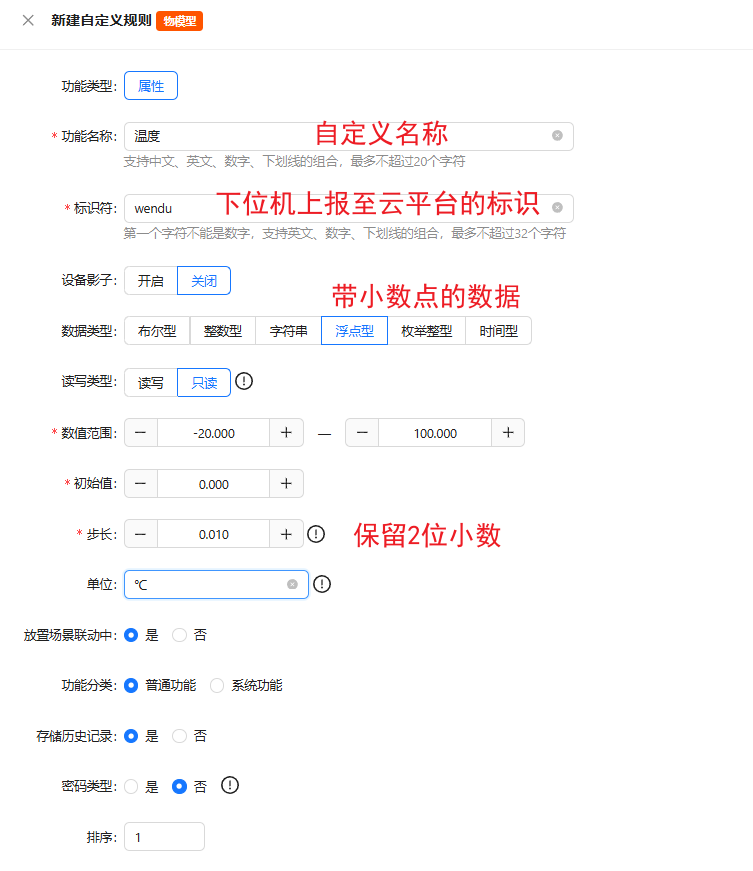Viewport: 753px width, 871px height.
Task: Select 否 for 存储历史记录
Action: [x=180, y=736]
